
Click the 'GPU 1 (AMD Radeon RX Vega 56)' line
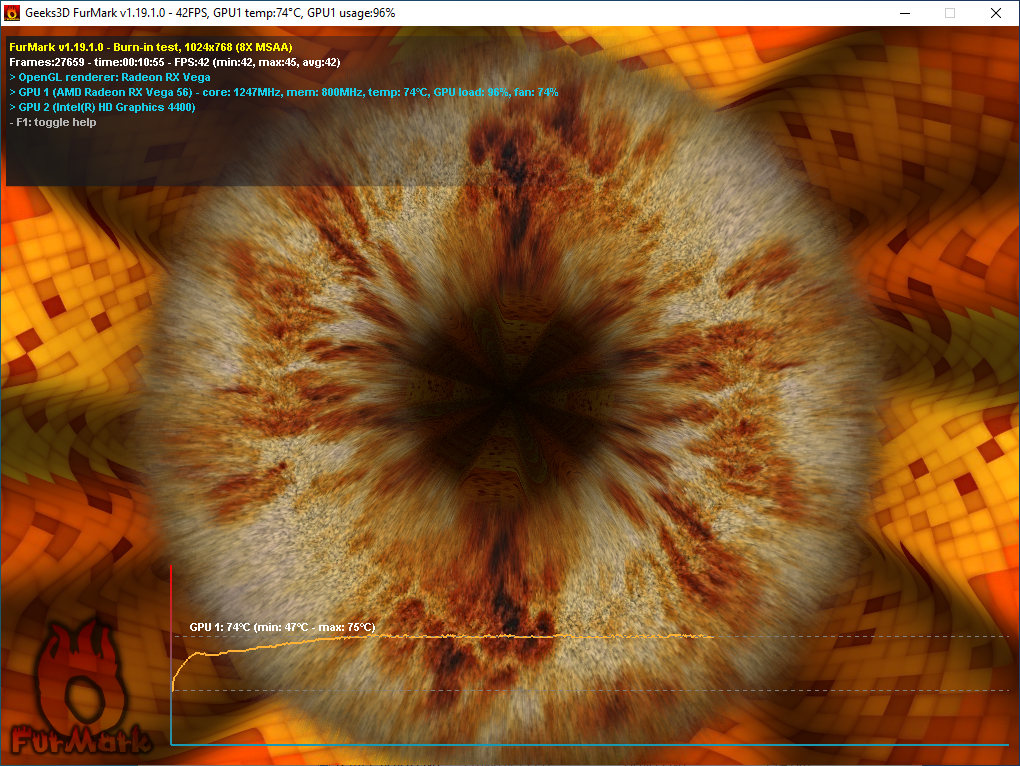pos(283,92)
